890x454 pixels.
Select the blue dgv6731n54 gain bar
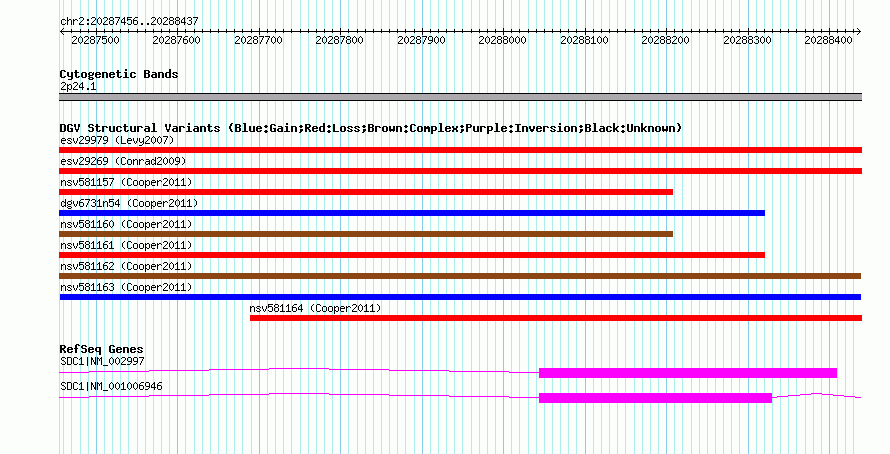pos(412,213)
